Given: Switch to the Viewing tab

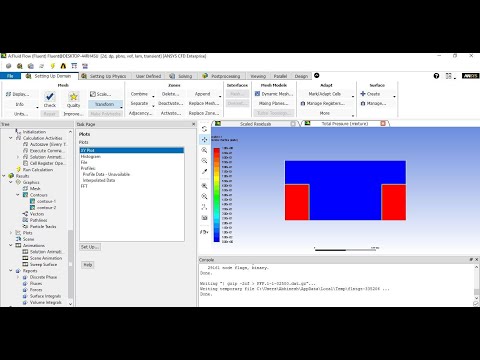Looking at the screenshot, I should (x=258, y=76).
